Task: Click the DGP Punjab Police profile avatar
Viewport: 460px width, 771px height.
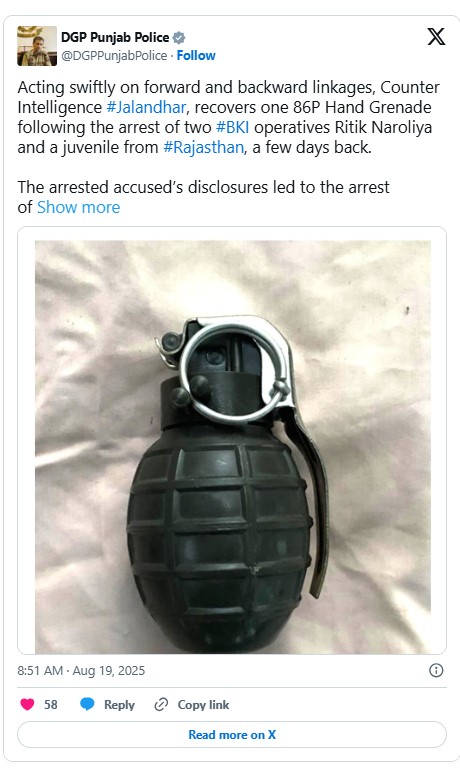Action: click(37, 46)
